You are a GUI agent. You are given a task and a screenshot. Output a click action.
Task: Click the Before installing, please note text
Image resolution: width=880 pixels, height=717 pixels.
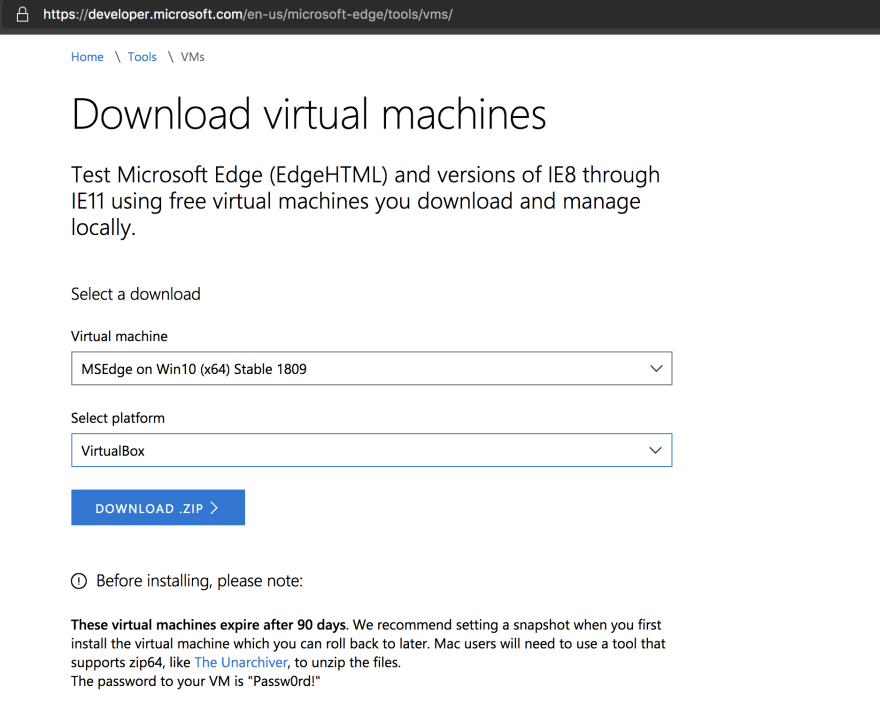[x=199, y=581]
